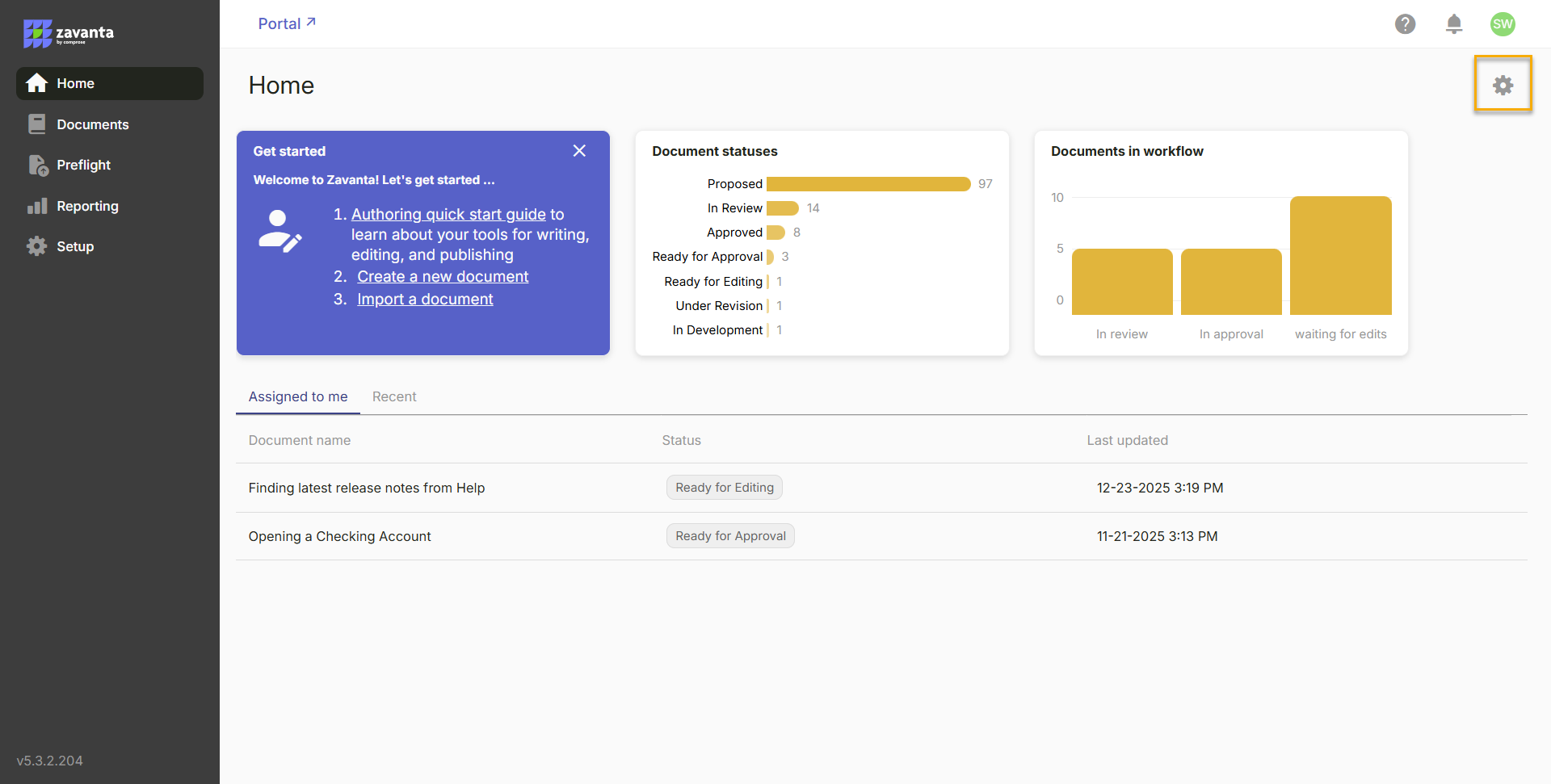
Task: Open the SW user avatar menu
Action: 1502,24
